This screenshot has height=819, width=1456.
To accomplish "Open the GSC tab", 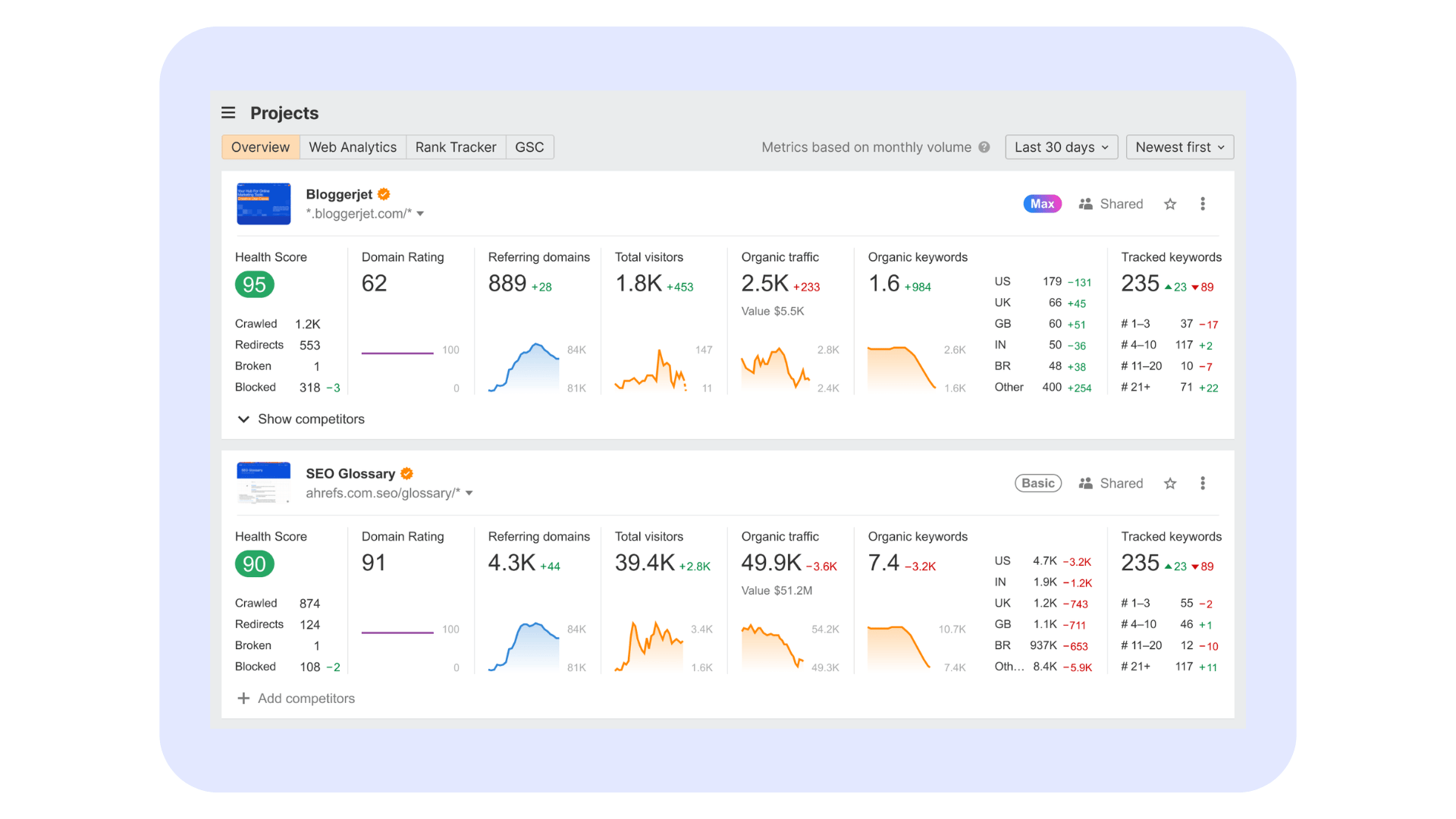I will click(x=529, y=147).
